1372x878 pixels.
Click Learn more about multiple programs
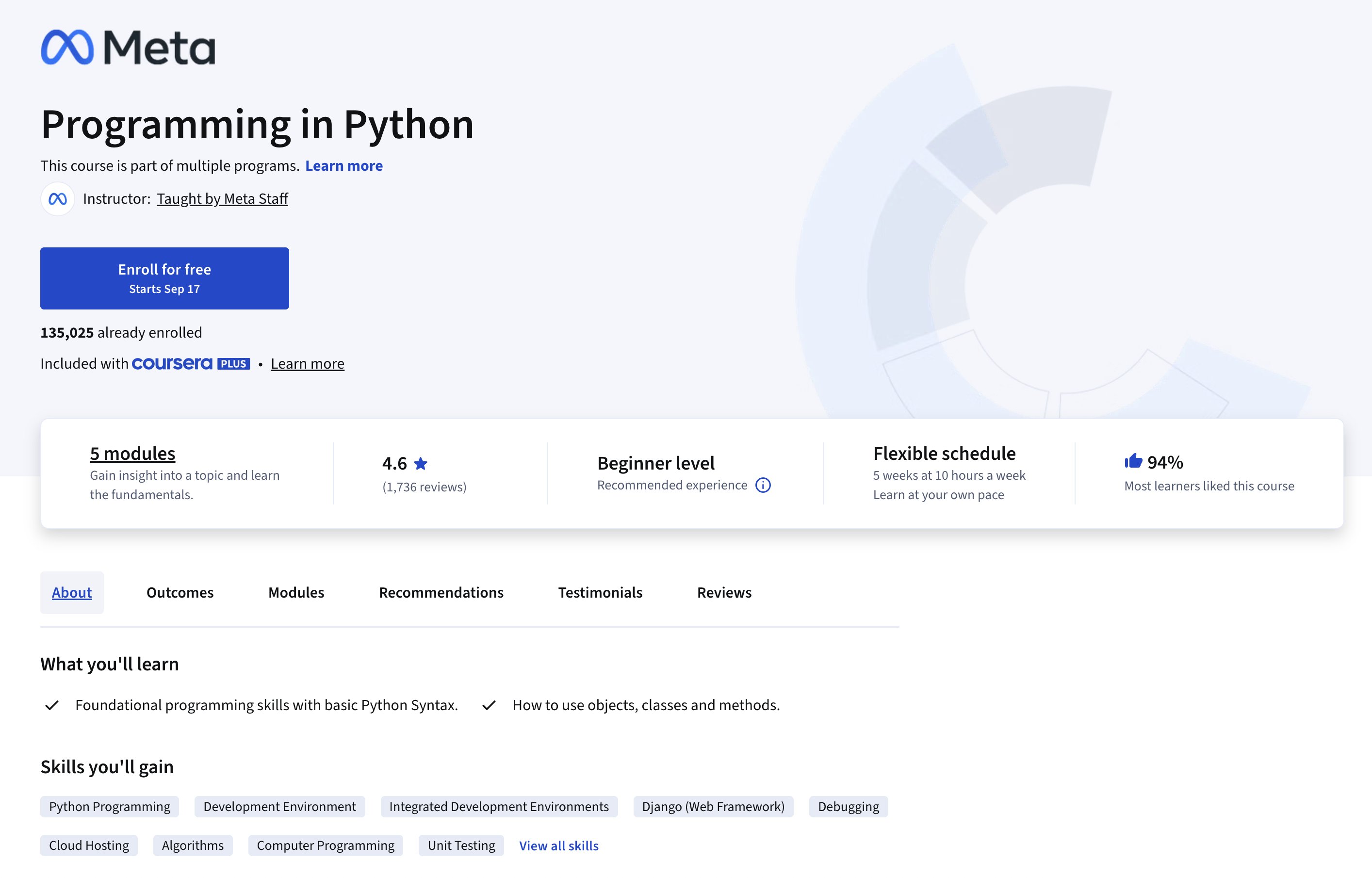point(343,166)
